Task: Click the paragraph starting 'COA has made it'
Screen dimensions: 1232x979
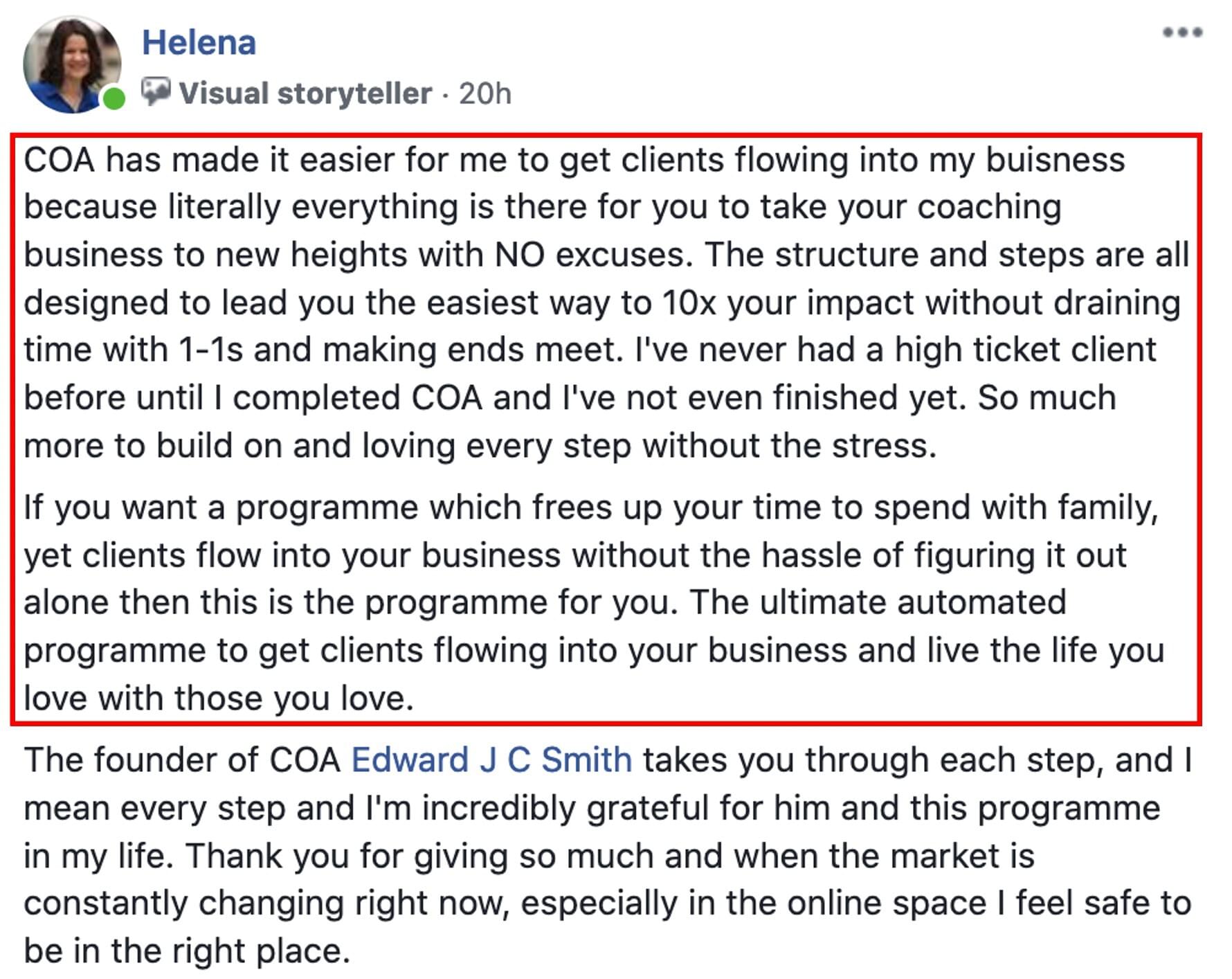Action: (606, 303)
